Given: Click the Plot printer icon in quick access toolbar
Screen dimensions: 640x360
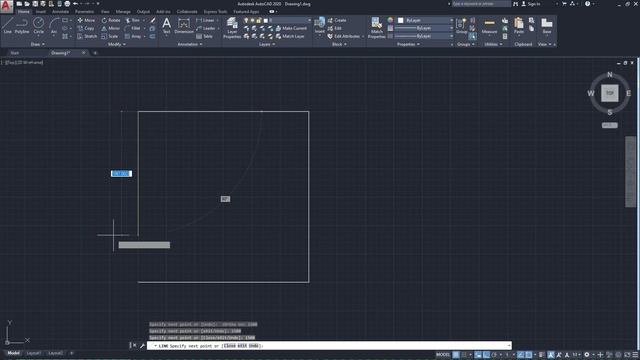Looking at the screenshot, I should tap(67, 4).
